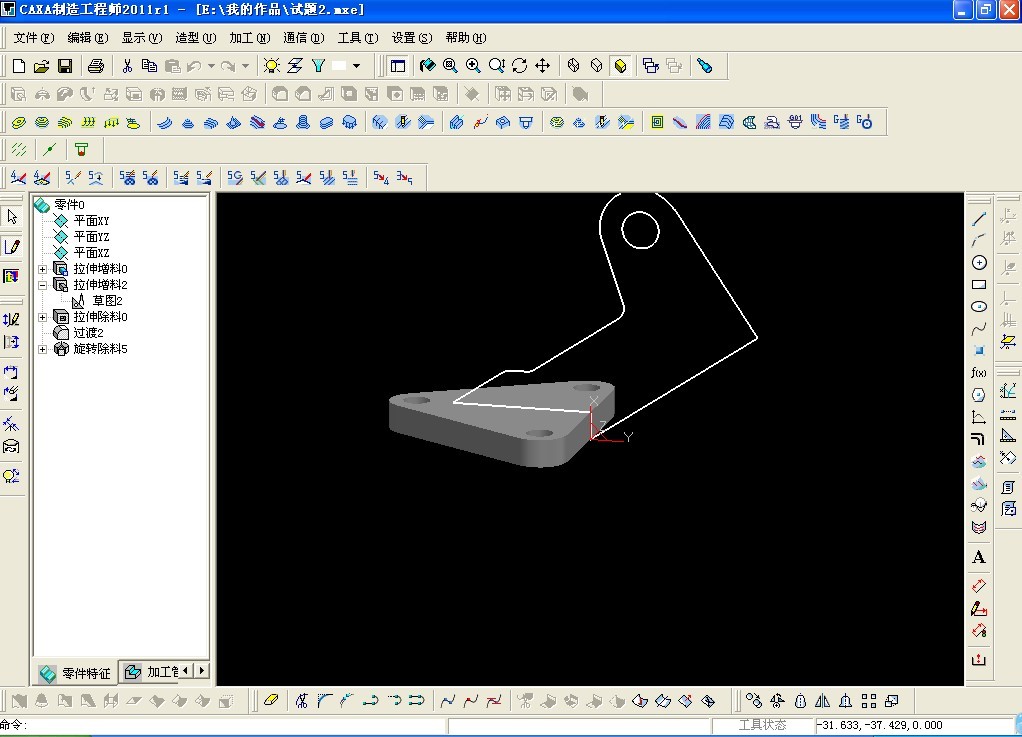Viewport: 1022px width, 737px height.
Task: Select 平面YZ in the feature tree
Action: pos(91,237)
